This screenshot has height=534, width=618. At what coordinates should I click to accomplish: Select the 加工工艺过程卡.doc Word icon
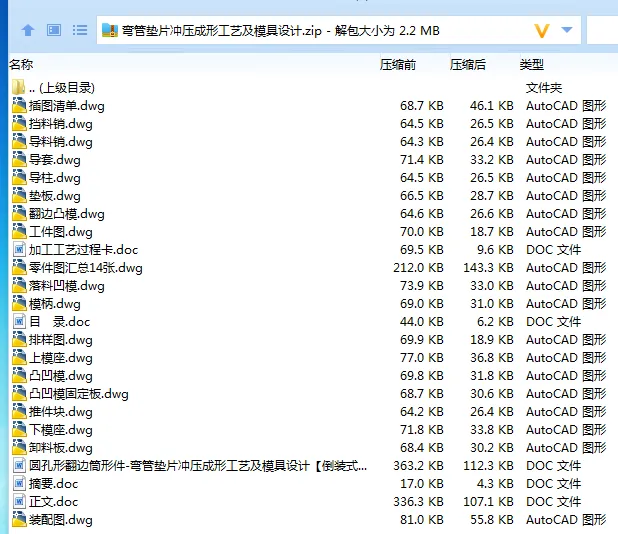pos(19,249)
